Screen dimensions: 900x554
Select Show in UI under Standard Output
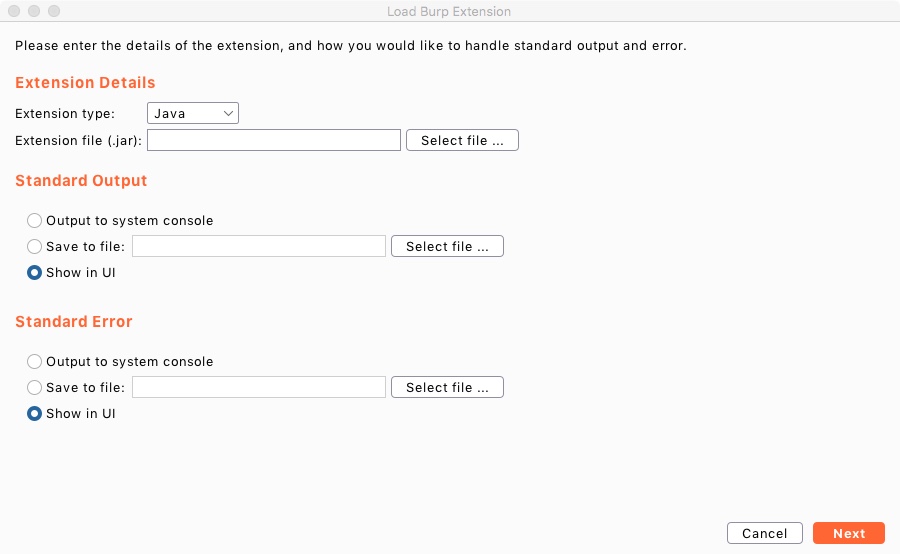[x=34, y=273]
